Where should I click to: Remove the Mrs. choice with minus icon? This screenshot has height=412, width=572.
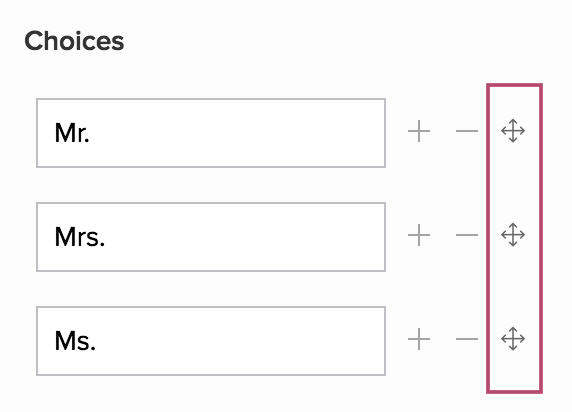pos(467,235)
